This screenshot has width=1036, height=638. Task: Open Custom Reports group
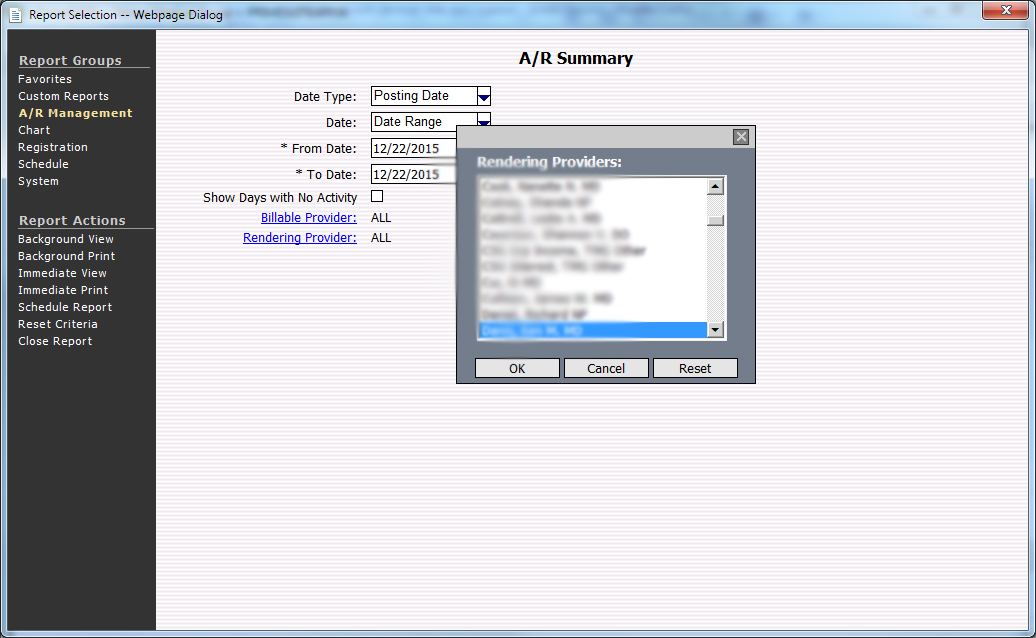[x=63, y=96]
